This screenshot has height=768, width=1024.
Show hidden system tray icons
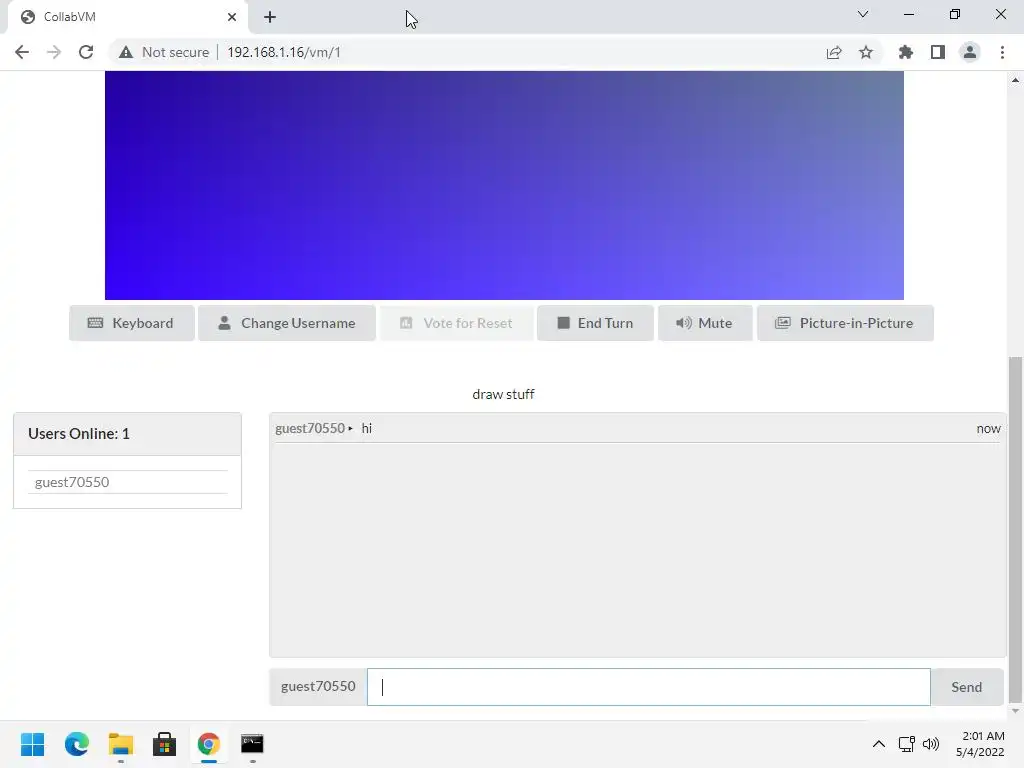pyautogui.click(x=879, y=744)
